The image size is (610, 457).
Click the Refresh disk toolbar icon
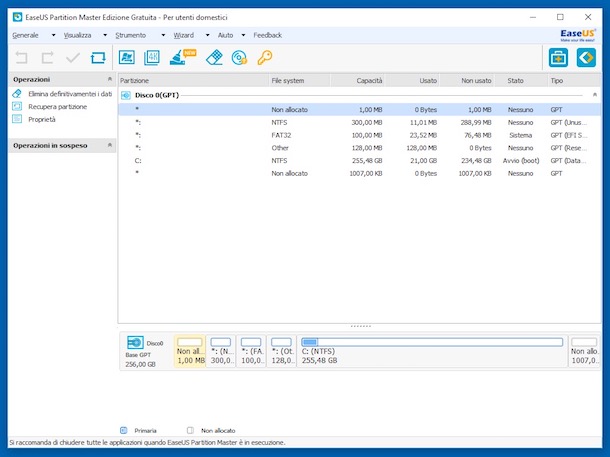pos(98,58)
